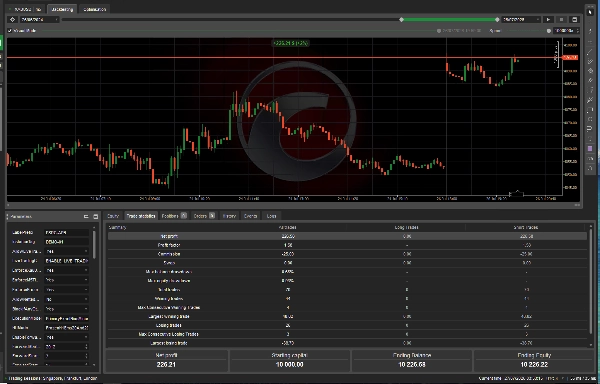Viewport: 600px width, 384px height.
Task: Open the Log tab
Action: pos(271,216)
